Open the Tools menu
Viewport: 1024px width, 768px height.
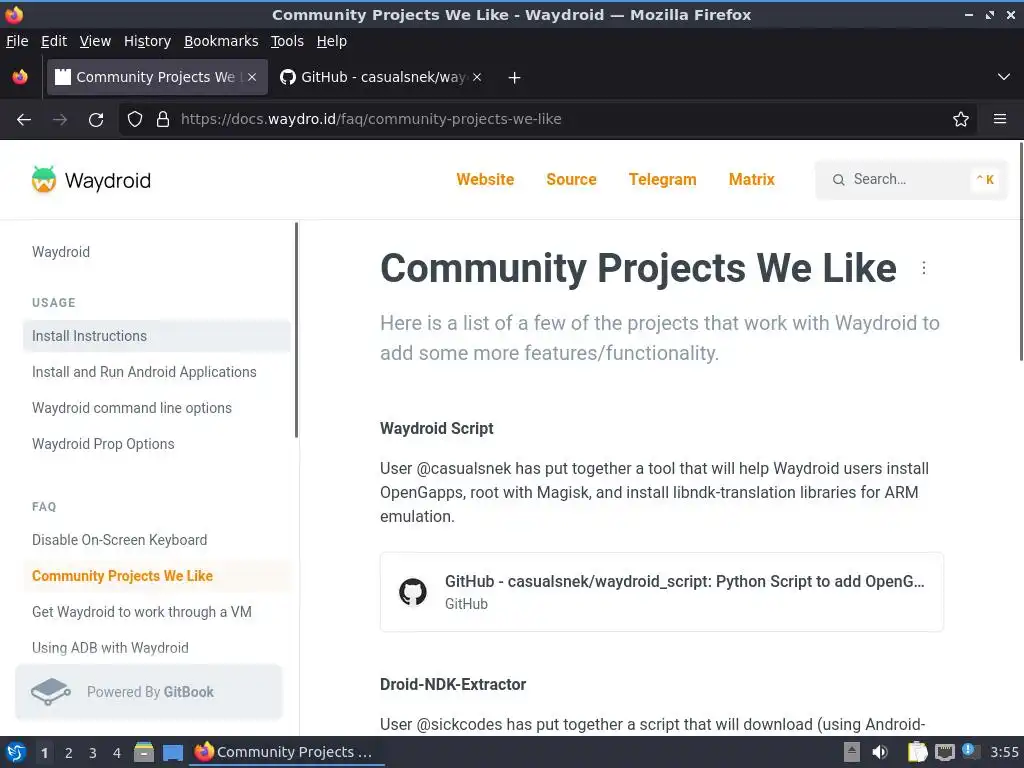287,41
